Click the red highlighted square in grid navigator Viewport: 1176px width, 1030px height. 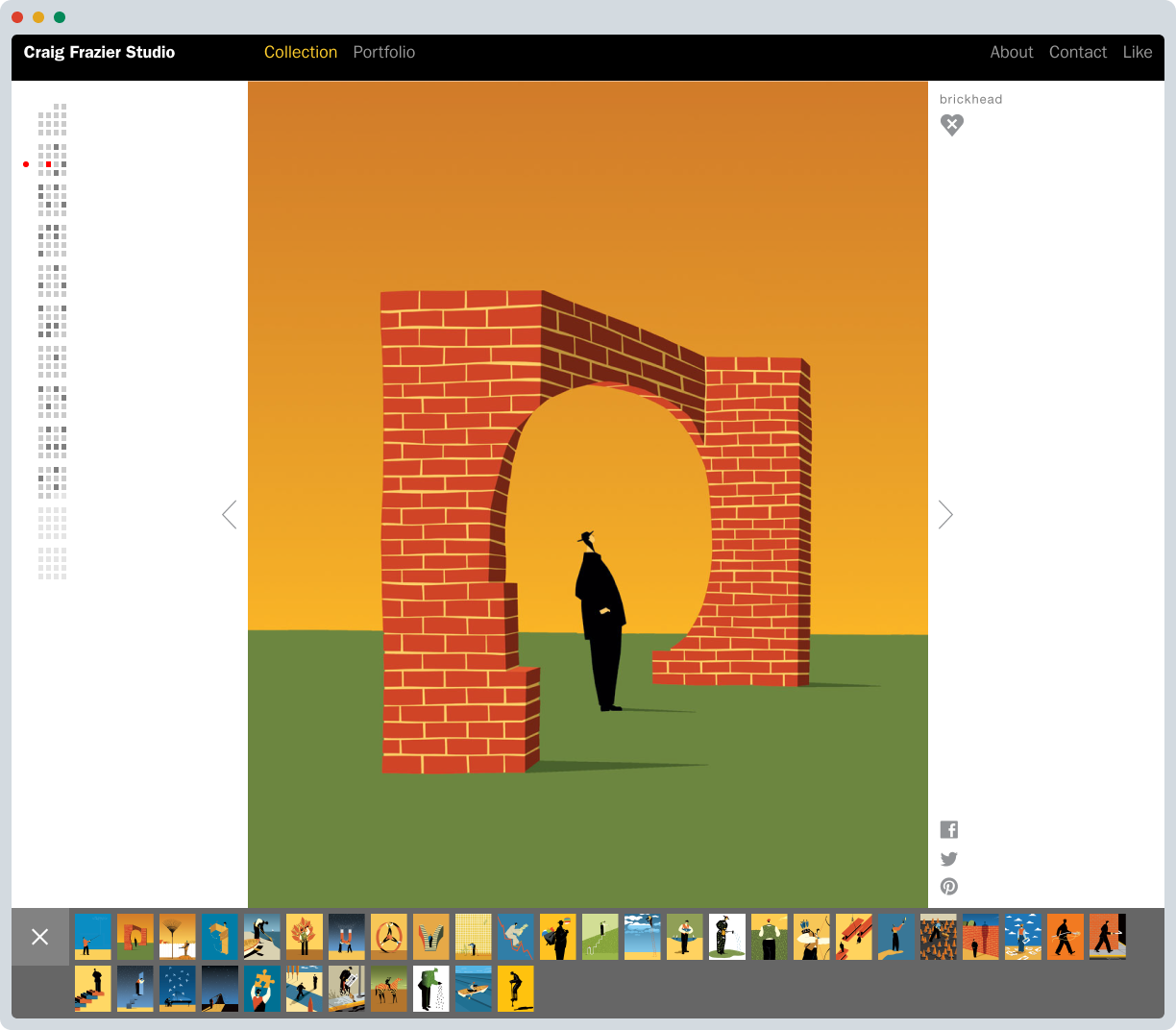48,164
